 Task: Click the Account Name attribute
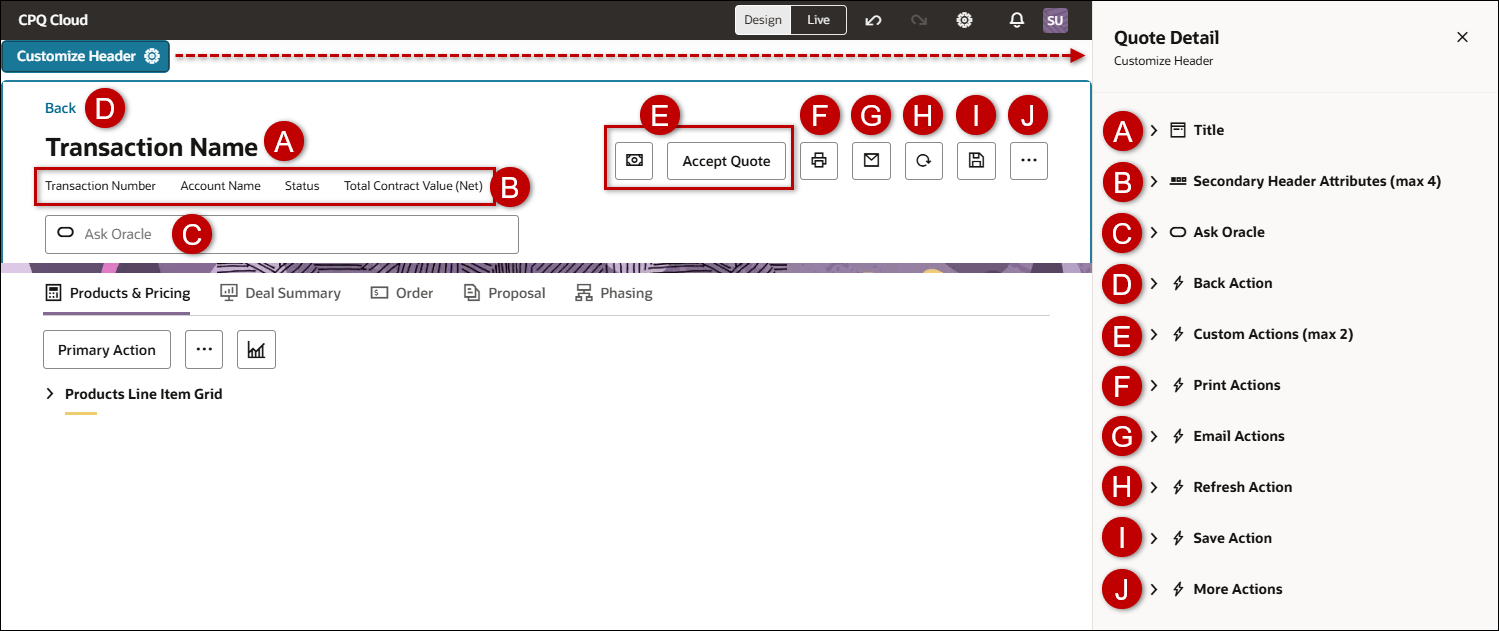coord(220,186)
